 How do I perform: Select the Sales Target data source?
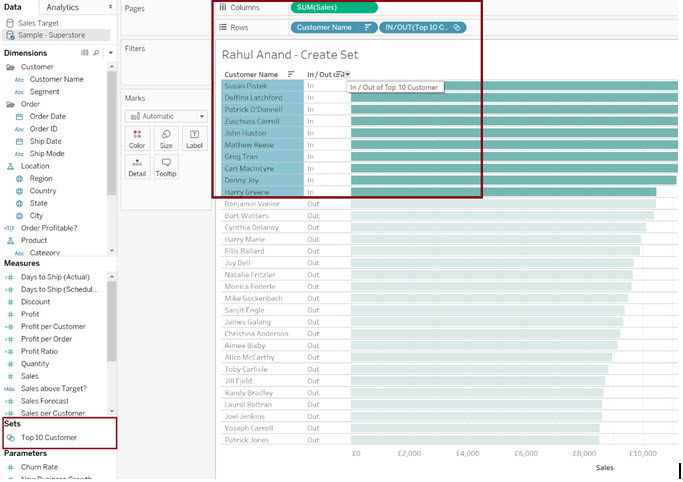coord(37,21)
